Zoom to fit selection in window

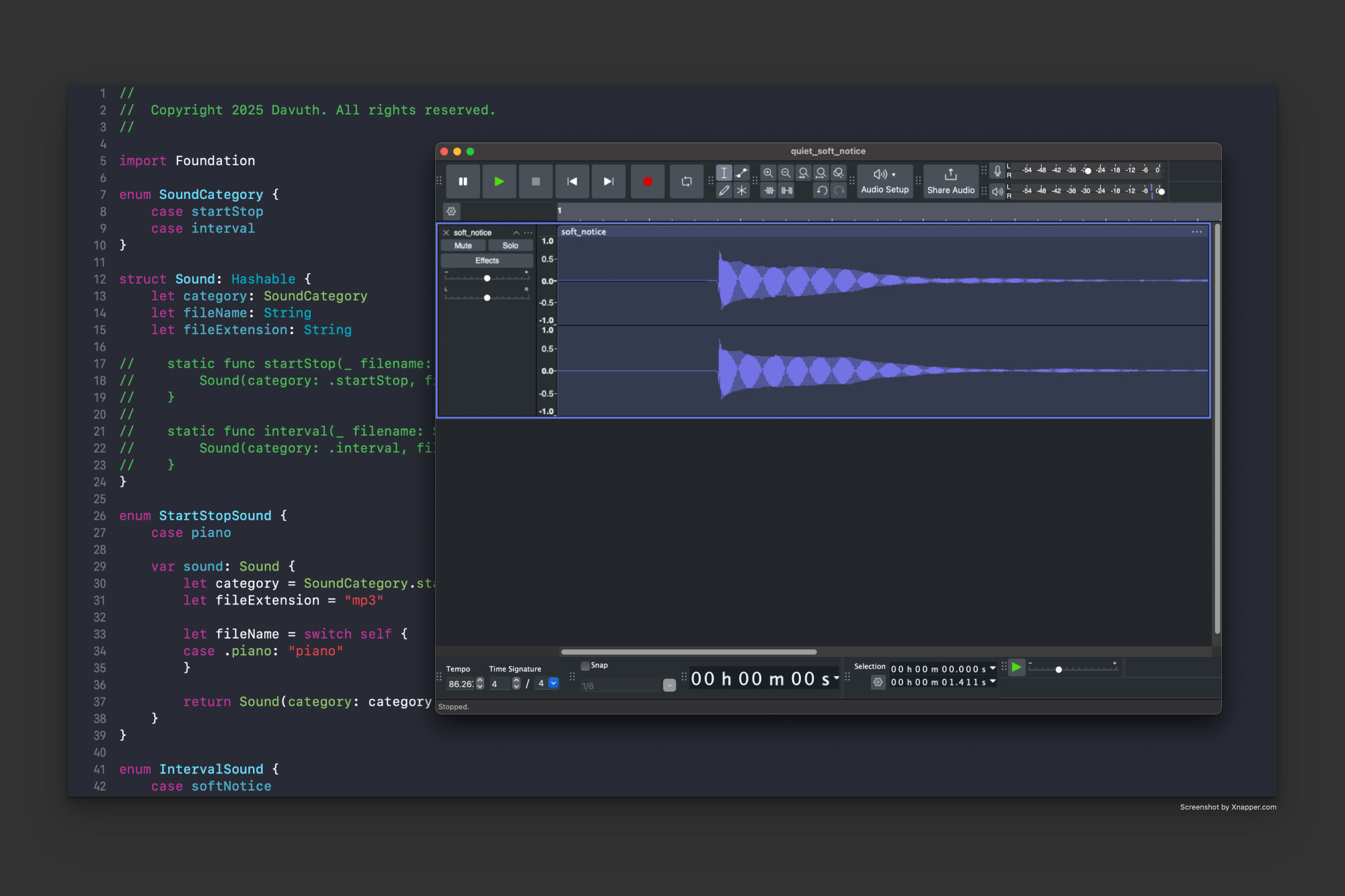coord(803,173)
